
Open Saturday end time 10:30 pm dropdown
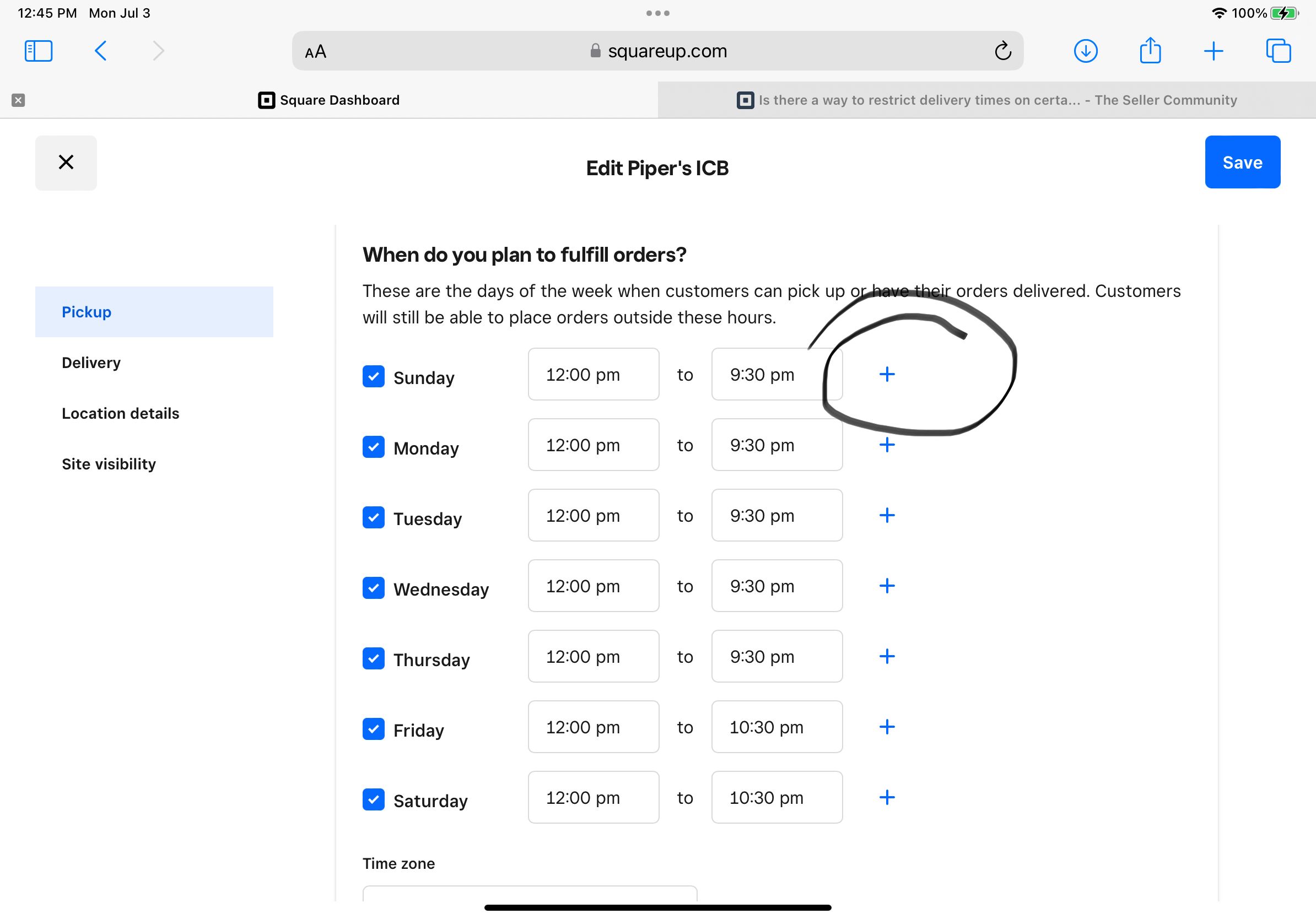[x=776, y=797]
